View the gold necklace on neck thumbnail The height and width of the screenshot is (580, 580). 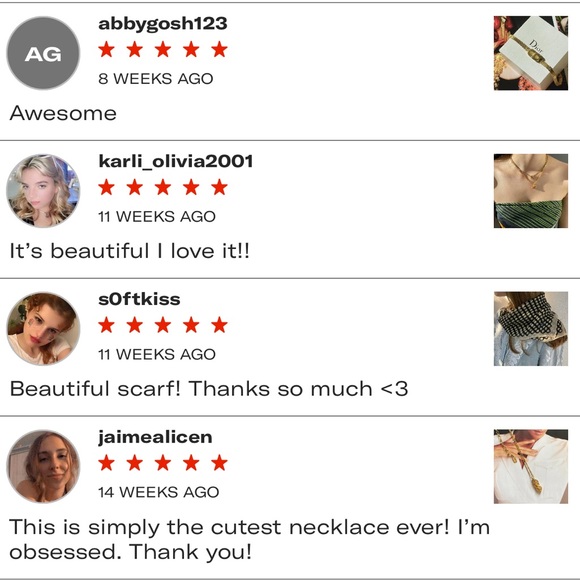click(531, 191)
